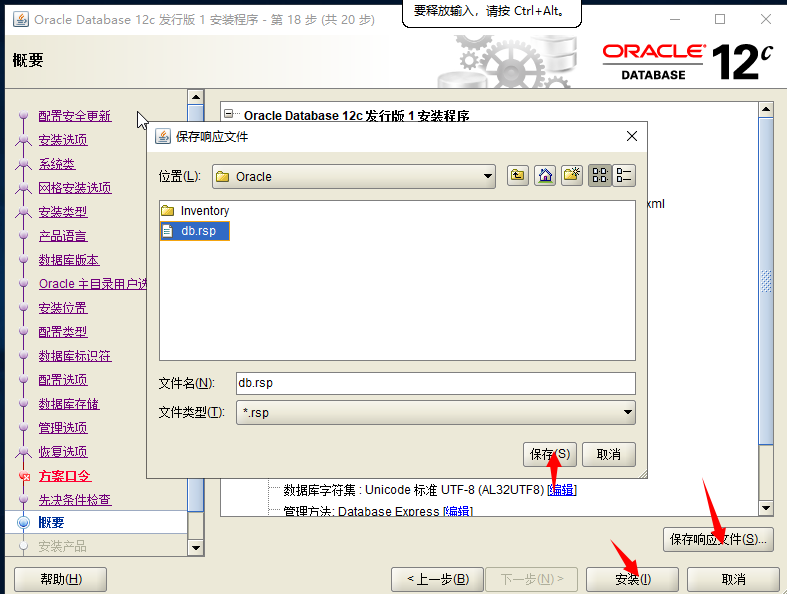Go to Install Type (安装类型) step
Viewport: 787px width, 594px height.
[63, 212]
